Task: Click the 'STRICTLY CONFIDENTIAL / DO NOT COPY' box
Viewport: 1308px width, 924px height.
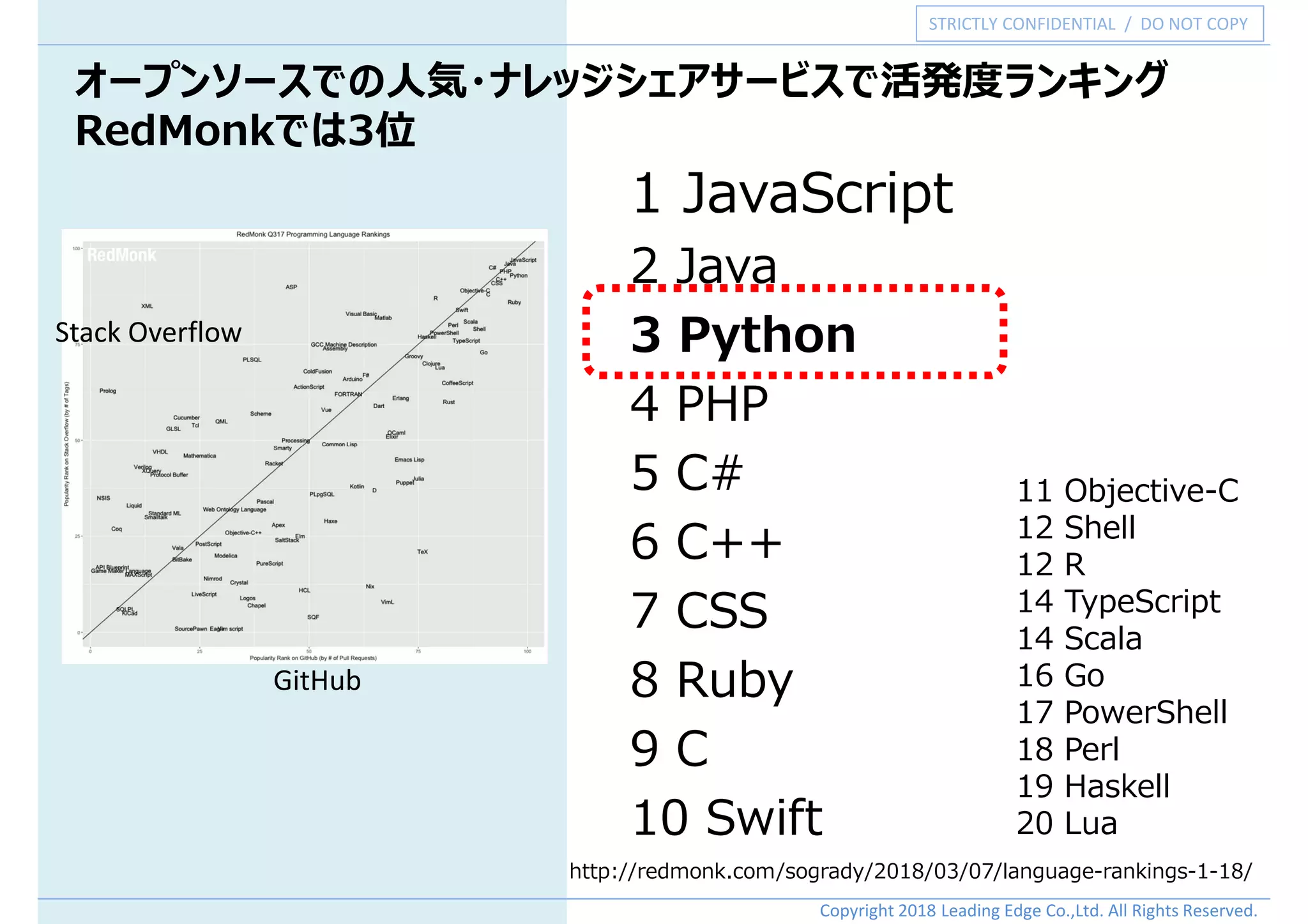Action: tap(1089, 24)
